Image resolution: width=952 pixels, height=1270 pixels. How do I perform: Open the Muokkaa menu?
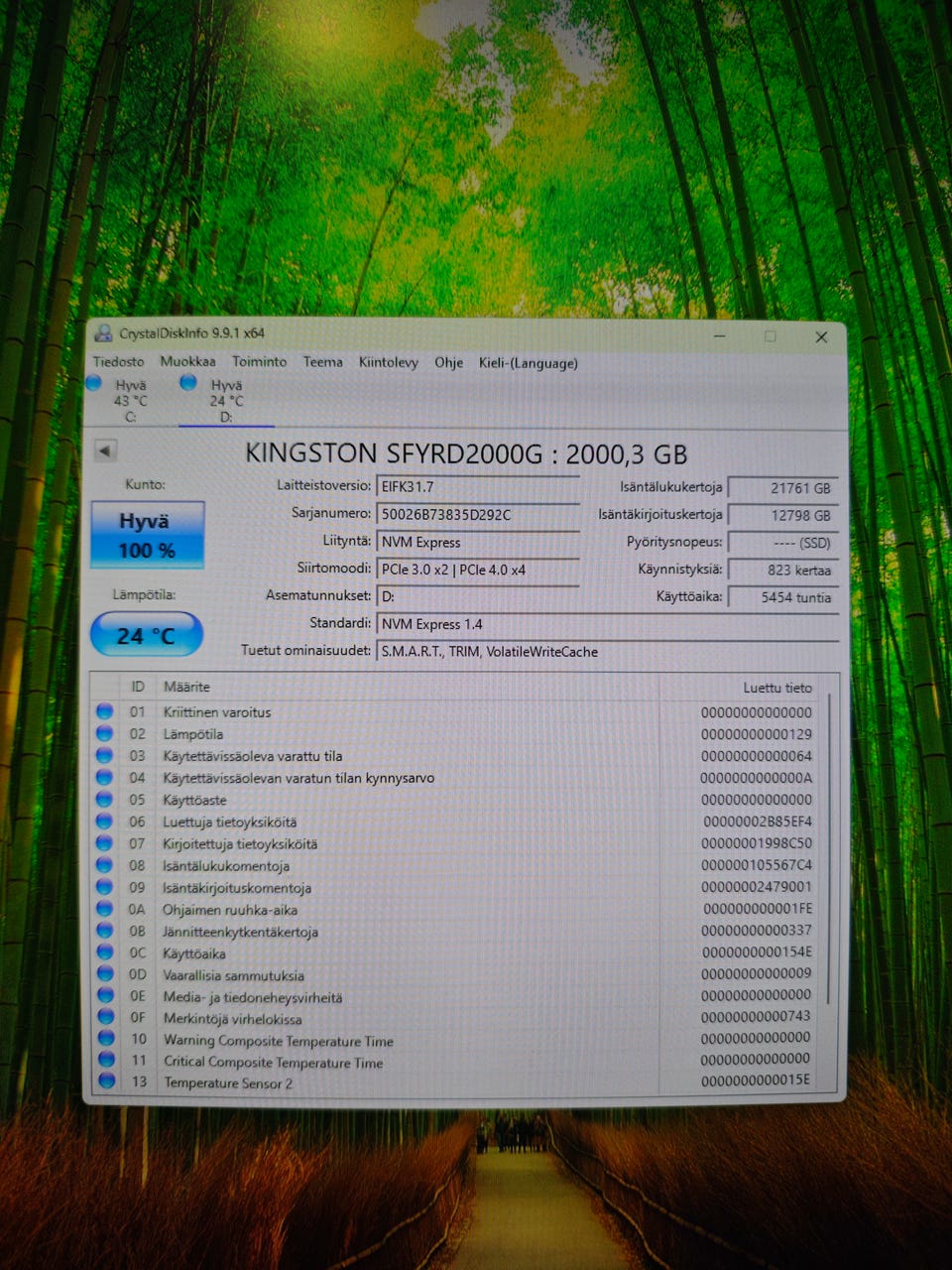coord(187,362)
